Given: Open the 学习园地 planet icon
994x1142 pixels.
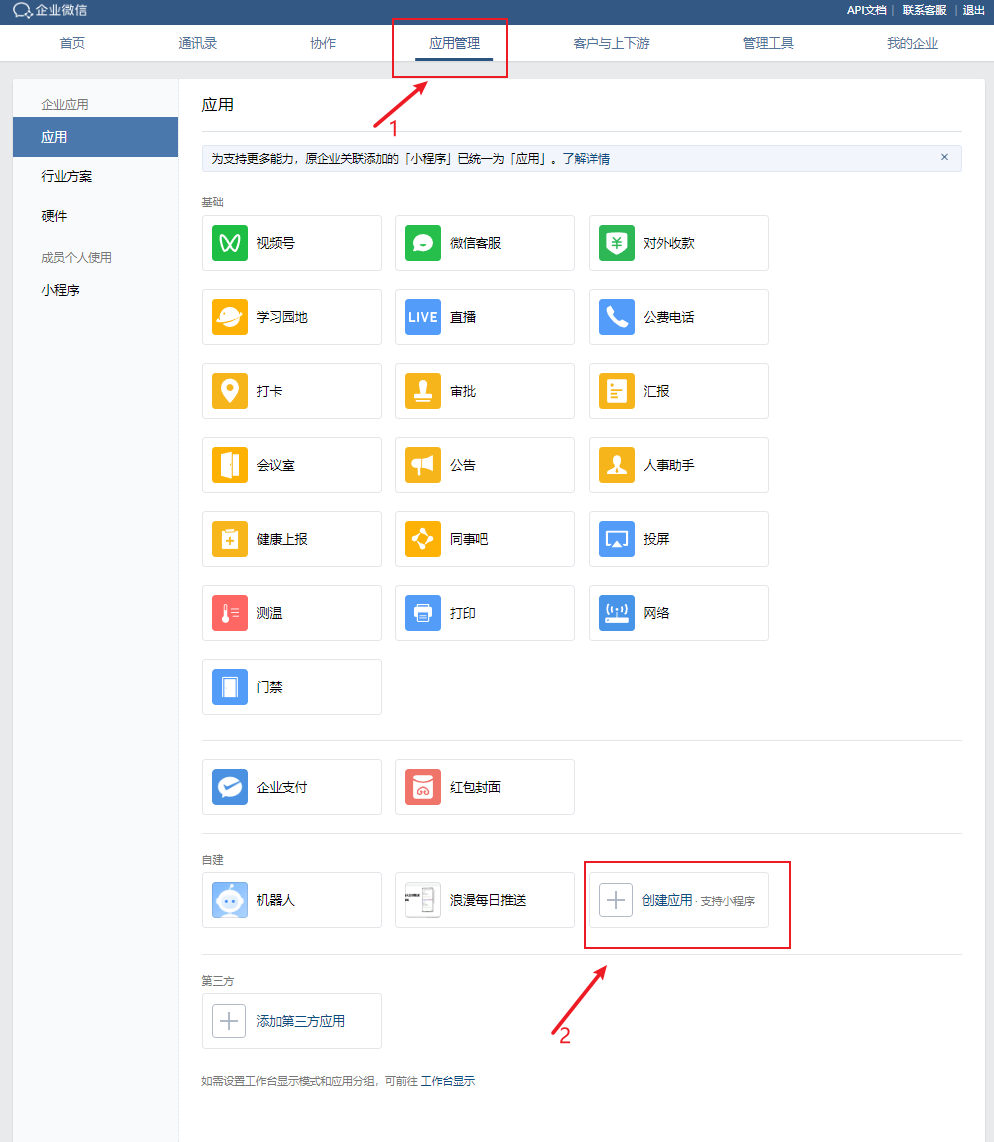Looking at the screenshot, I should 230,317.
